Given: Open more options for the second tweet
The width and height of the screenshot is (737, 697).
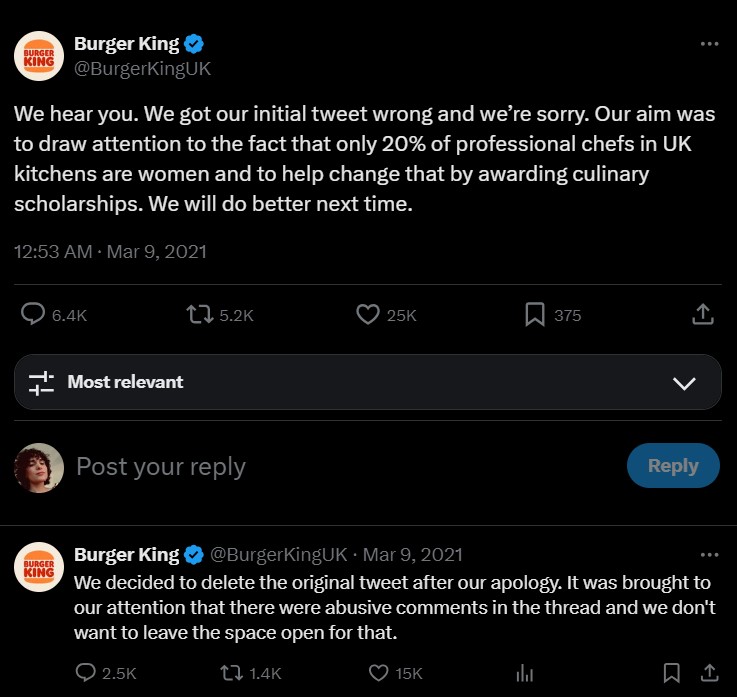Looking at the screenshot, I should click(709, 555).
